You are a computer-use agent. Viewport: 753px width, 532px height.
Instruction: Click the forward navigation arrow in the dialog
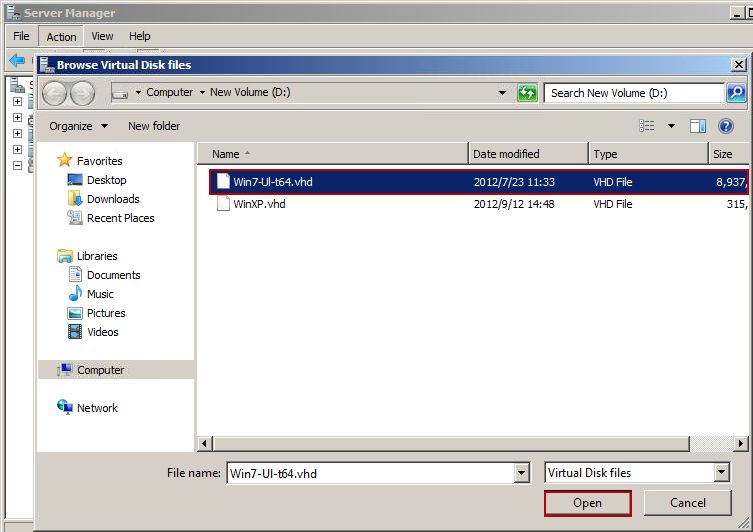83,93
